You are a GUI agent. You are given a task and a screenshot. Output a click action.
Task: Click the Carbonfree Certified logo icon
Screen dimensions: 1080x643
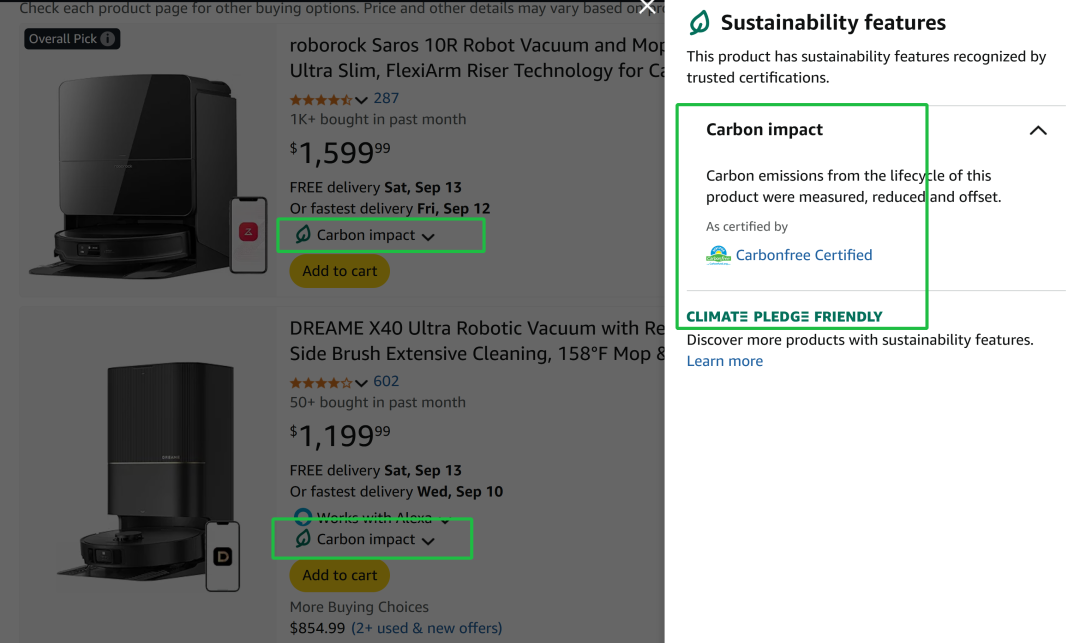[718, 255]
